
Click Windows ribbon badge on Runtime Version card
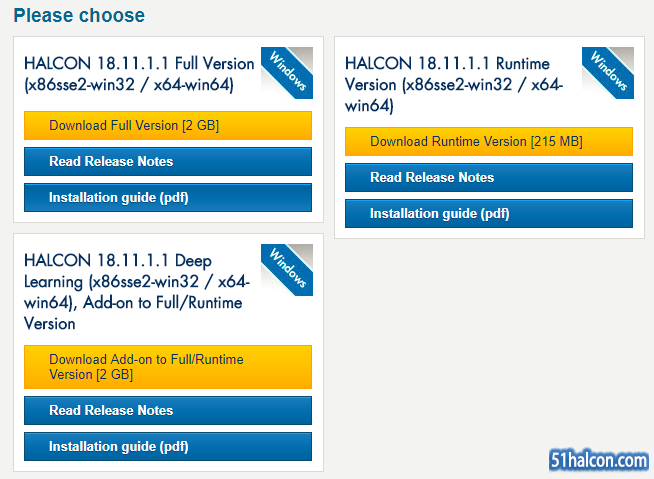(x=608, y=73)
